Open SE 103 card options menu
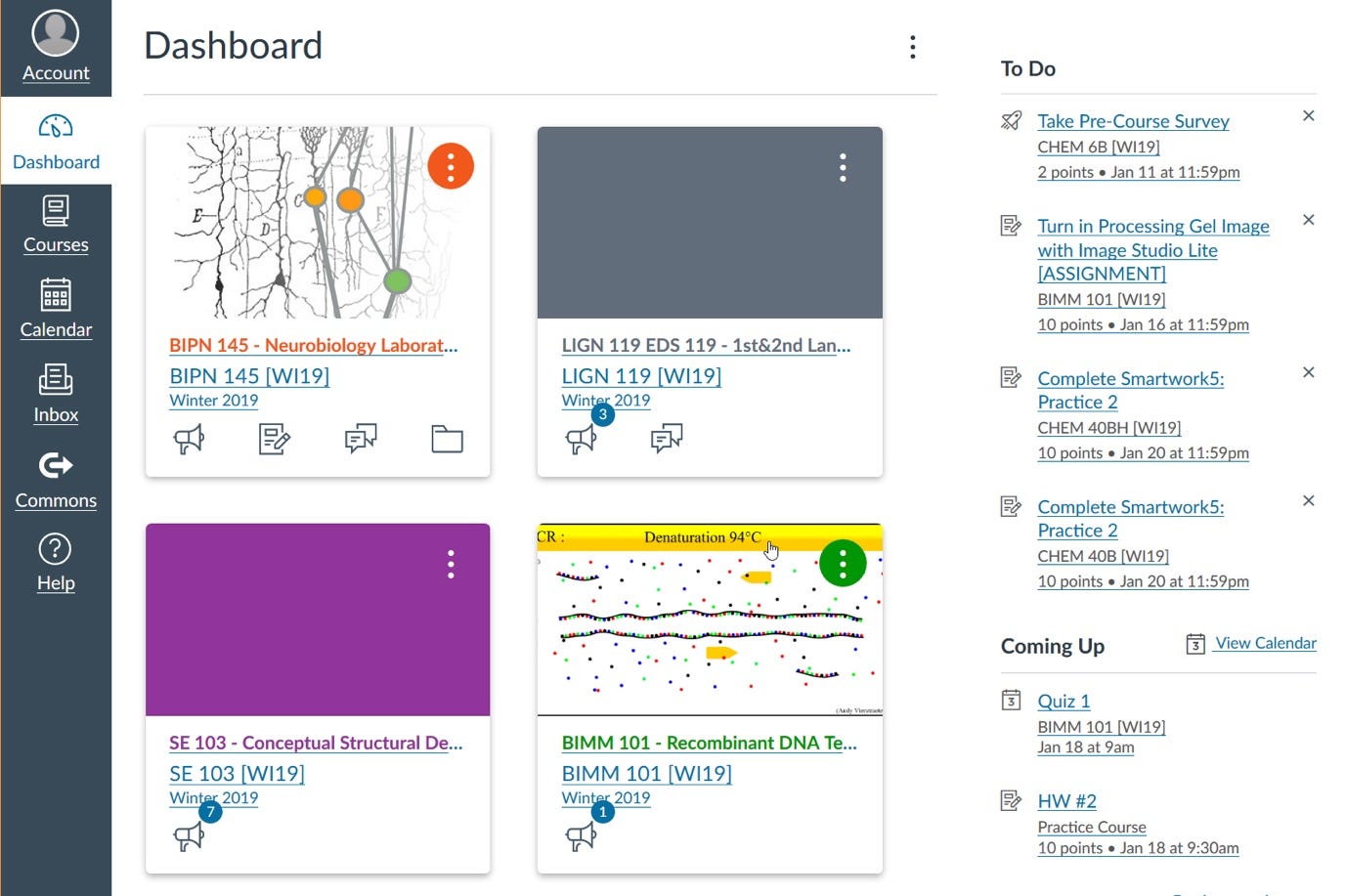Viewport: 1346px width, 896px height. (x=451, y=564)
